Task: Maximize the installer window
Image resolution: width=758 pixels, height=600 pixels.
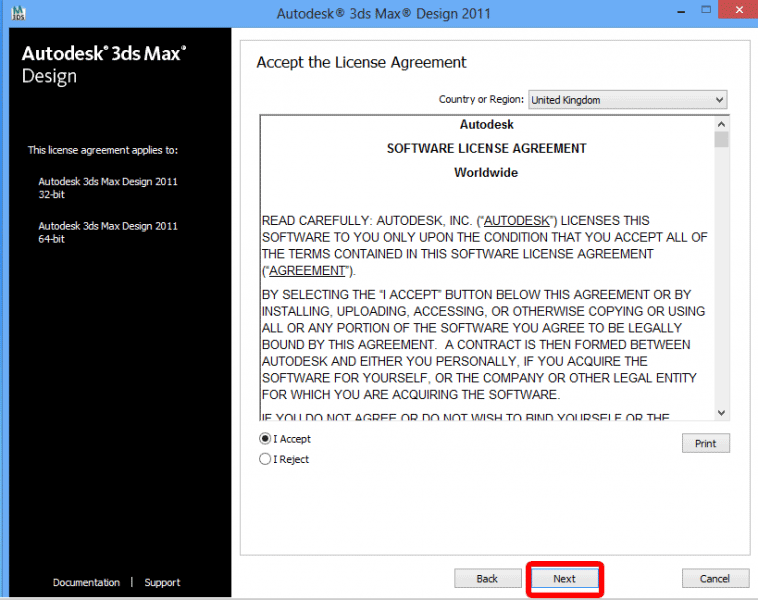Action: click(706, 10)
